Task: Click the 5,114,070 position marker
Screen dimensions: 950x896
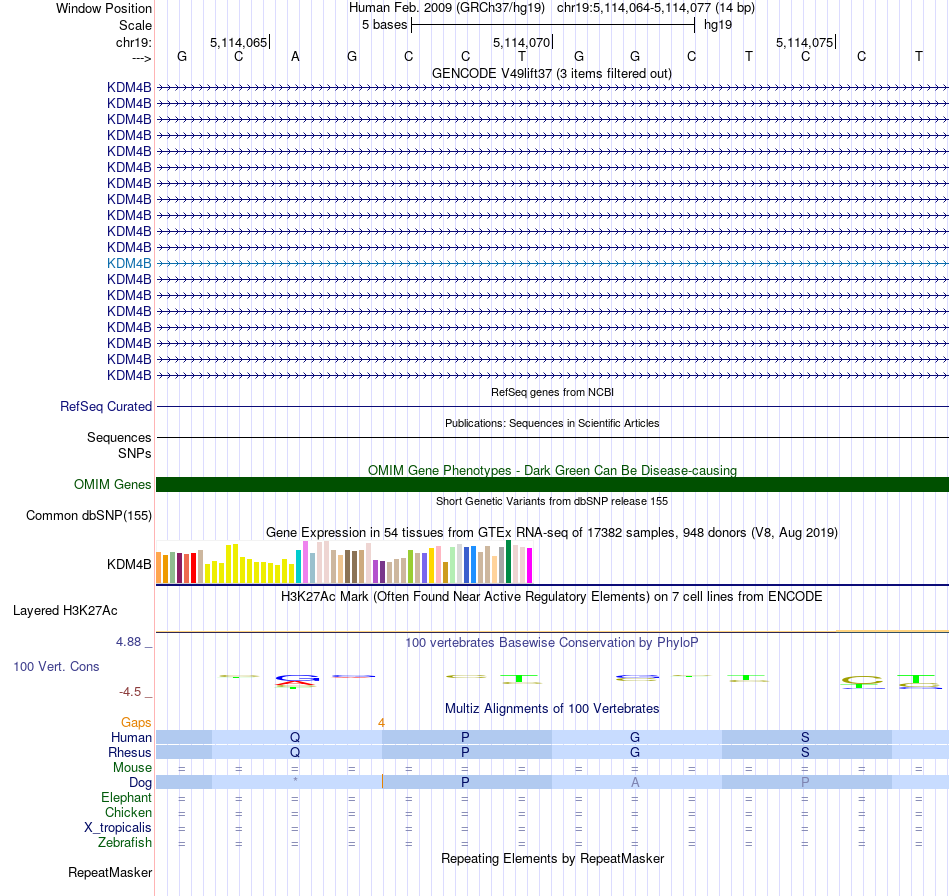Action: (521, 42)
